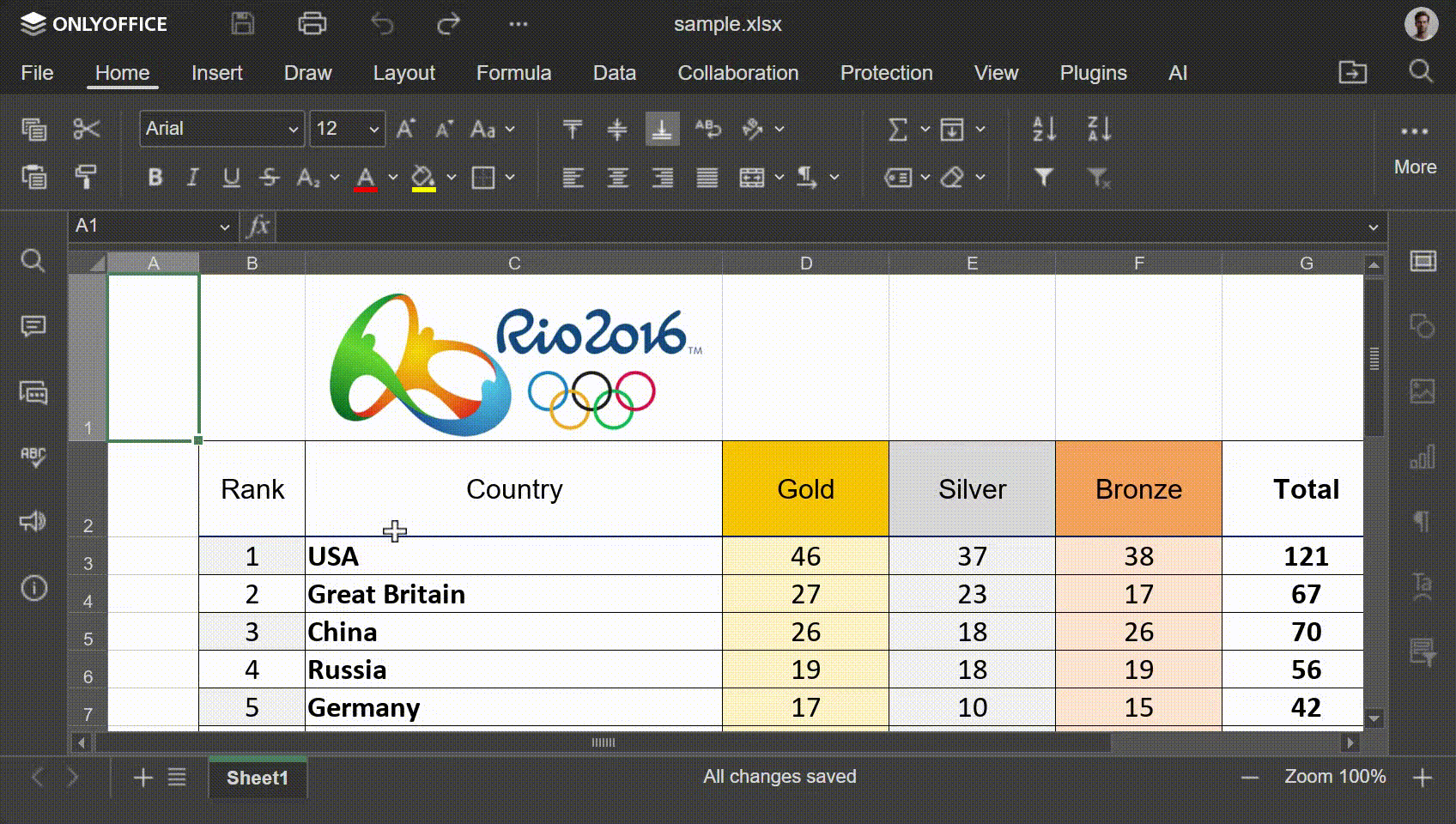Click the Print icon
The width and height of the screenshot is (1456, 824).
point(312,24)
